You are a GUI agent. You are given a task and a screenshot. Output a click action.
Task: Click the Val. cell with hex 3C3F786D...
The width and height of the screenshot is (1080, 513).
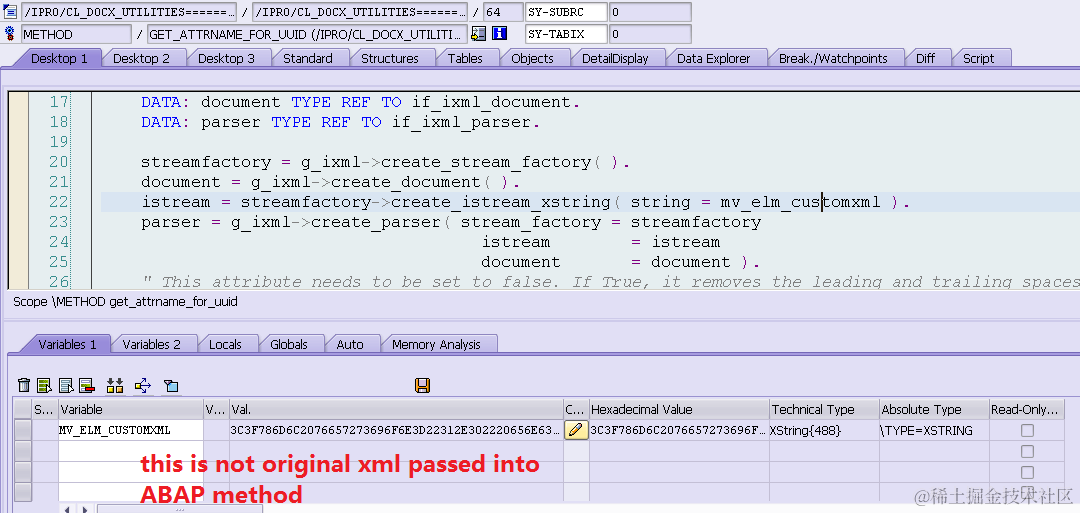pyautogui.click(x=396, y=431)
